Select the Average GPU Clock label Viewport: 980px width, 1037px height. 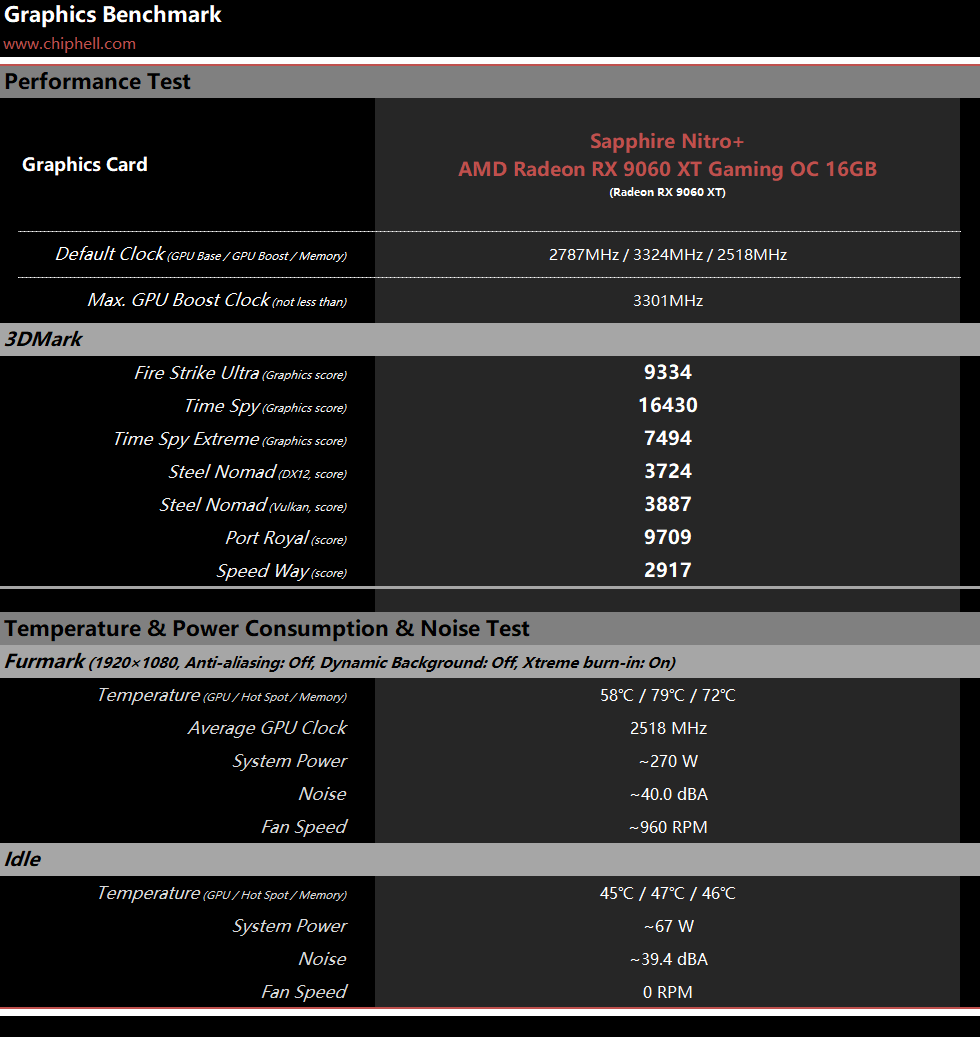click(267, 728)
